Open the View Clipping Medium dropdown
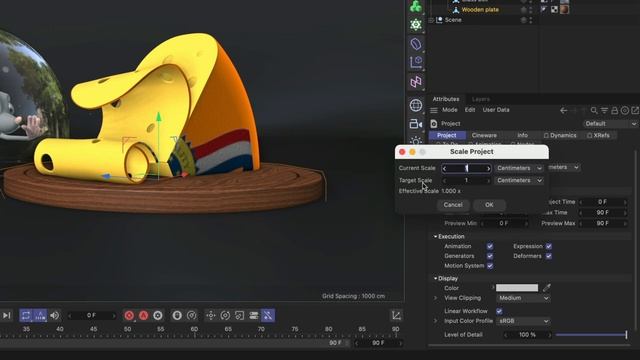The height and width of the screenshot is (360, 640). [523, 298]
